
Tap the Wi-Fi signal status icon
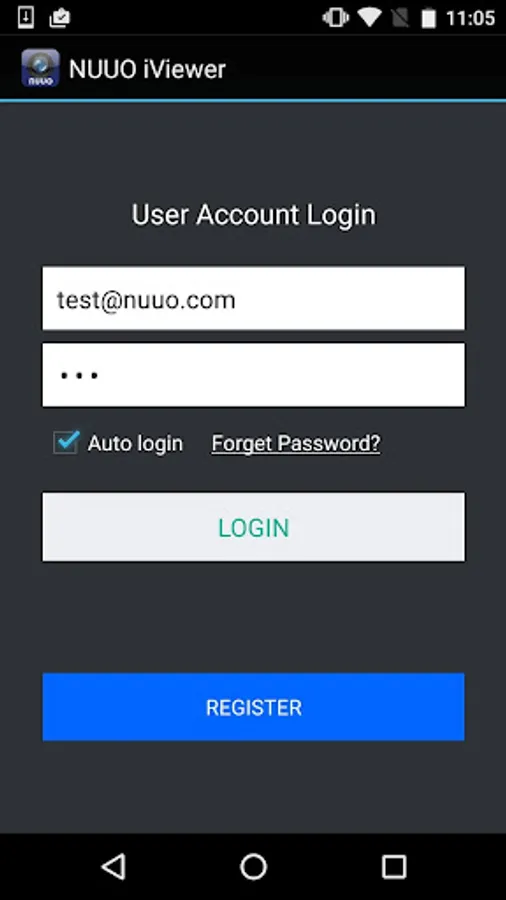[370, 18]
